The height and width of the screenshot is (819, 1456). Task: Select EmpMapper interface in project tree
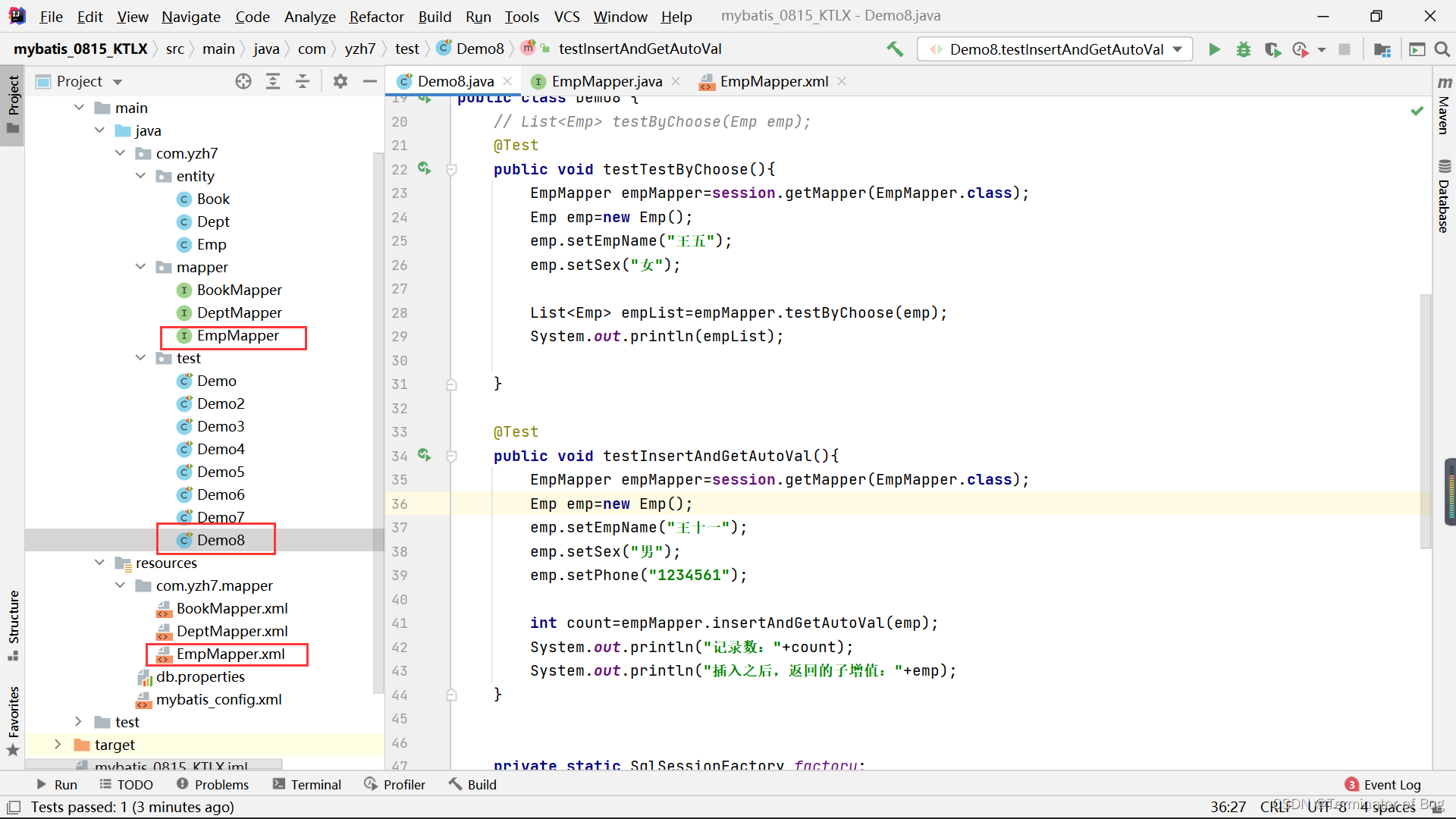[x=237, y=335]
